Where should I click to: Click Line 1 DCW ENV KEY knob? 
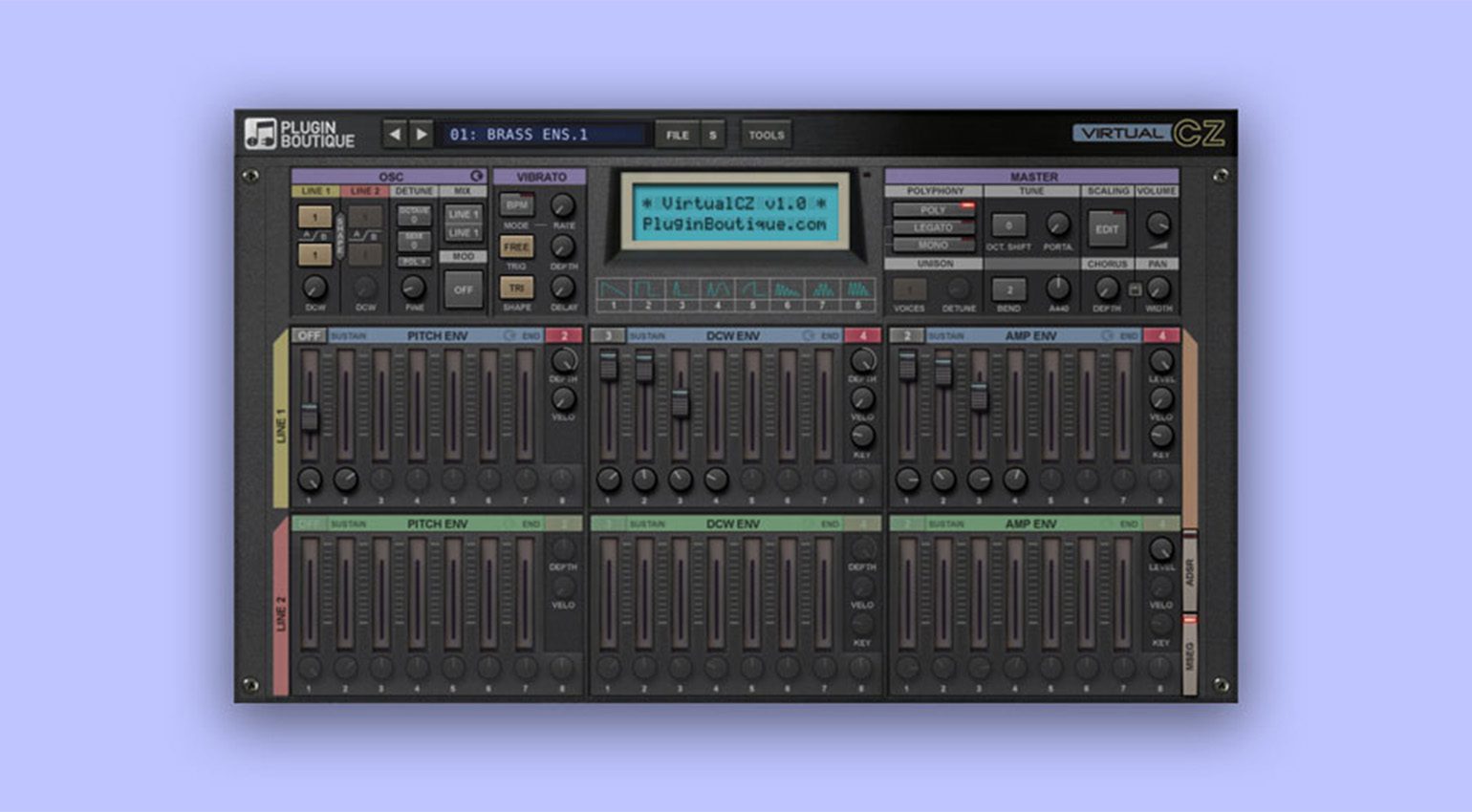point(862,436)
